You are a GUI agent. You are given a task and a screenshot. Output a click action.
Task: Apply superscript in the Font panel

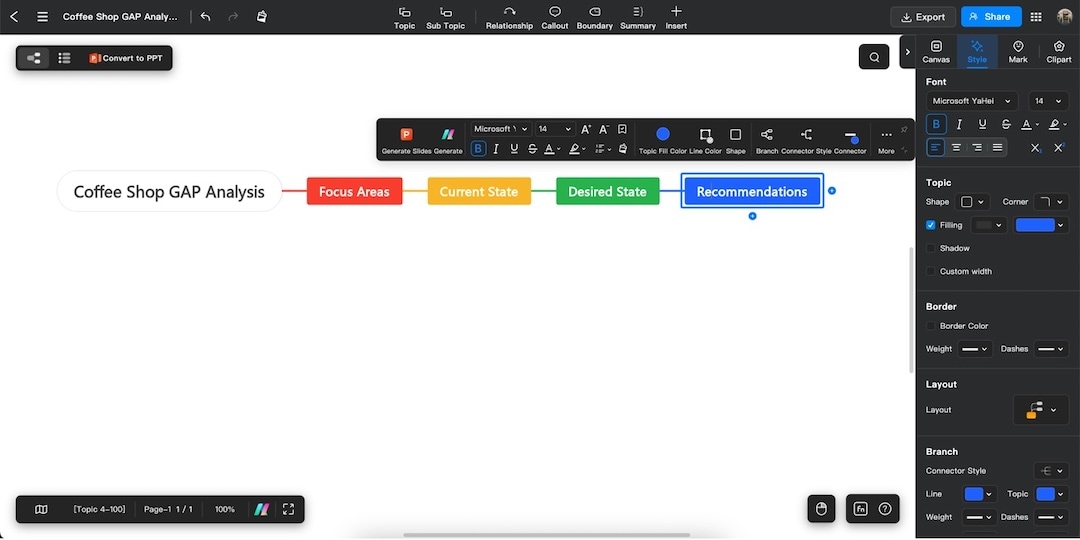point(1059,147)
